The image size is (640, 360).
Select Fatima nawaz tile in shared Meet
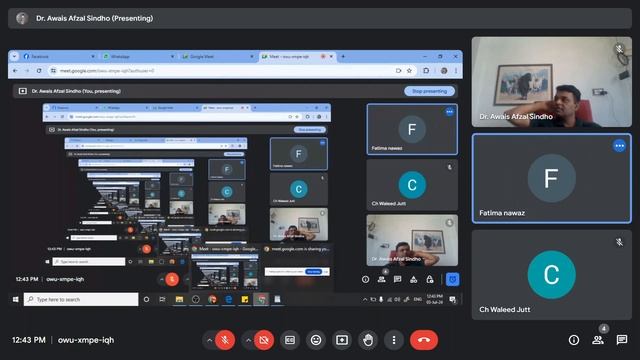[x=412, y=129]
